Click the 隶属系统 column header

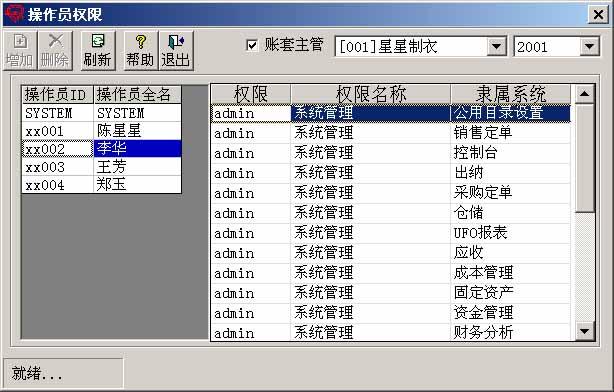511,94
